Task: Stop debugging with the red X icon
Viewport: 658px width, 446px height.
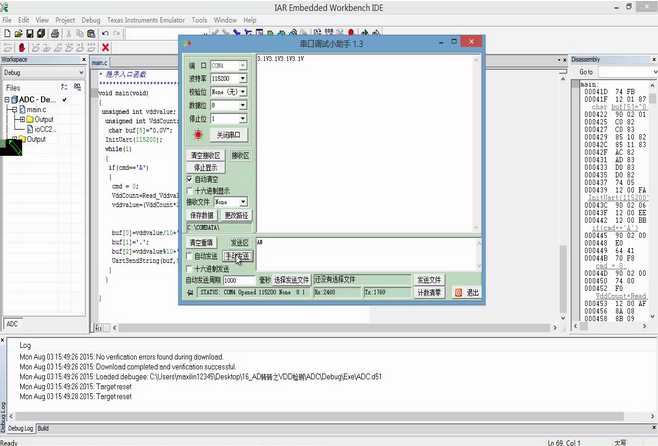Action: [106, 48]
